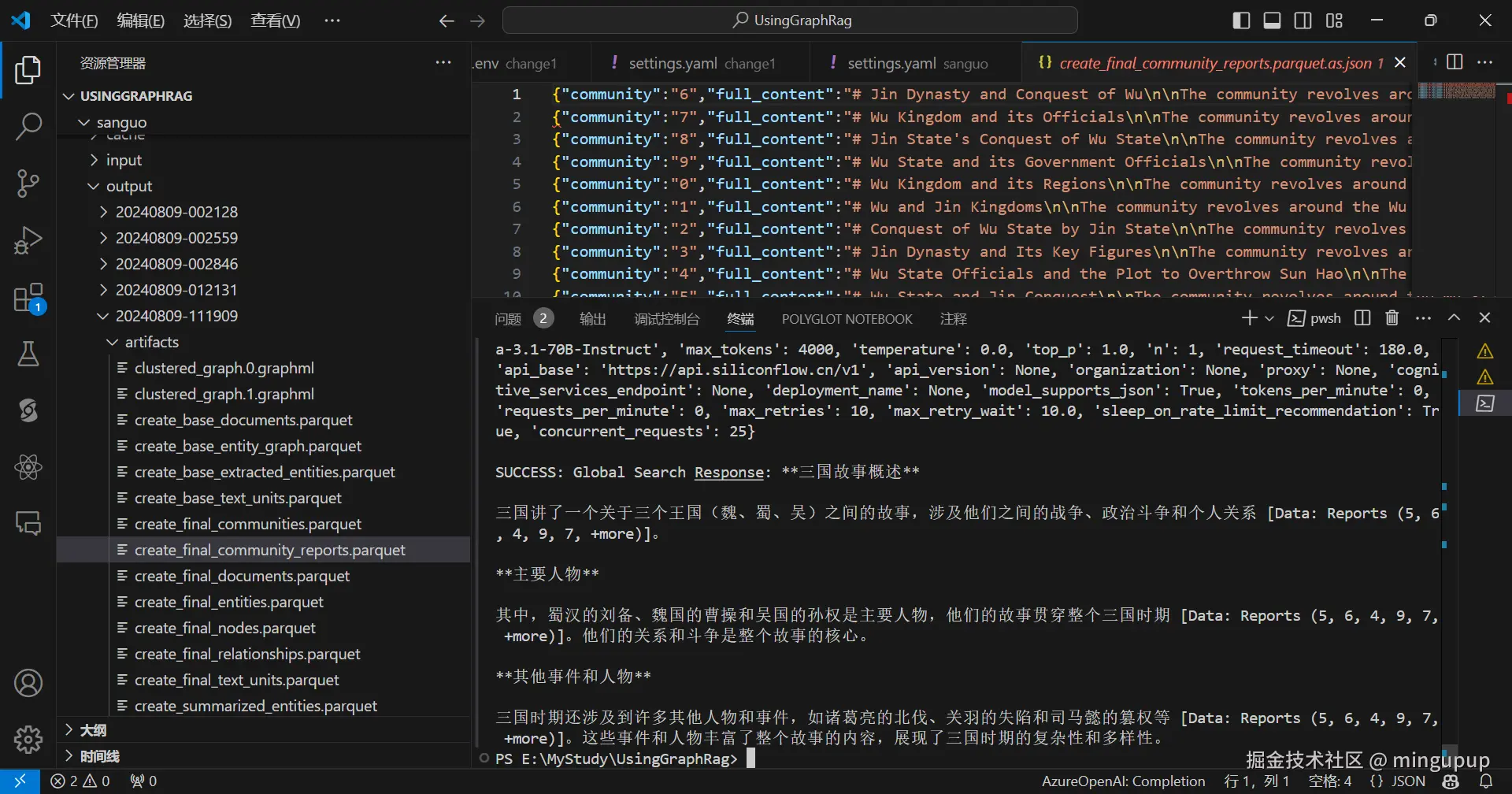Viewport: 1512px width, 794px height.
Task: Open the remote window indicator
Action: pos(20,781)
